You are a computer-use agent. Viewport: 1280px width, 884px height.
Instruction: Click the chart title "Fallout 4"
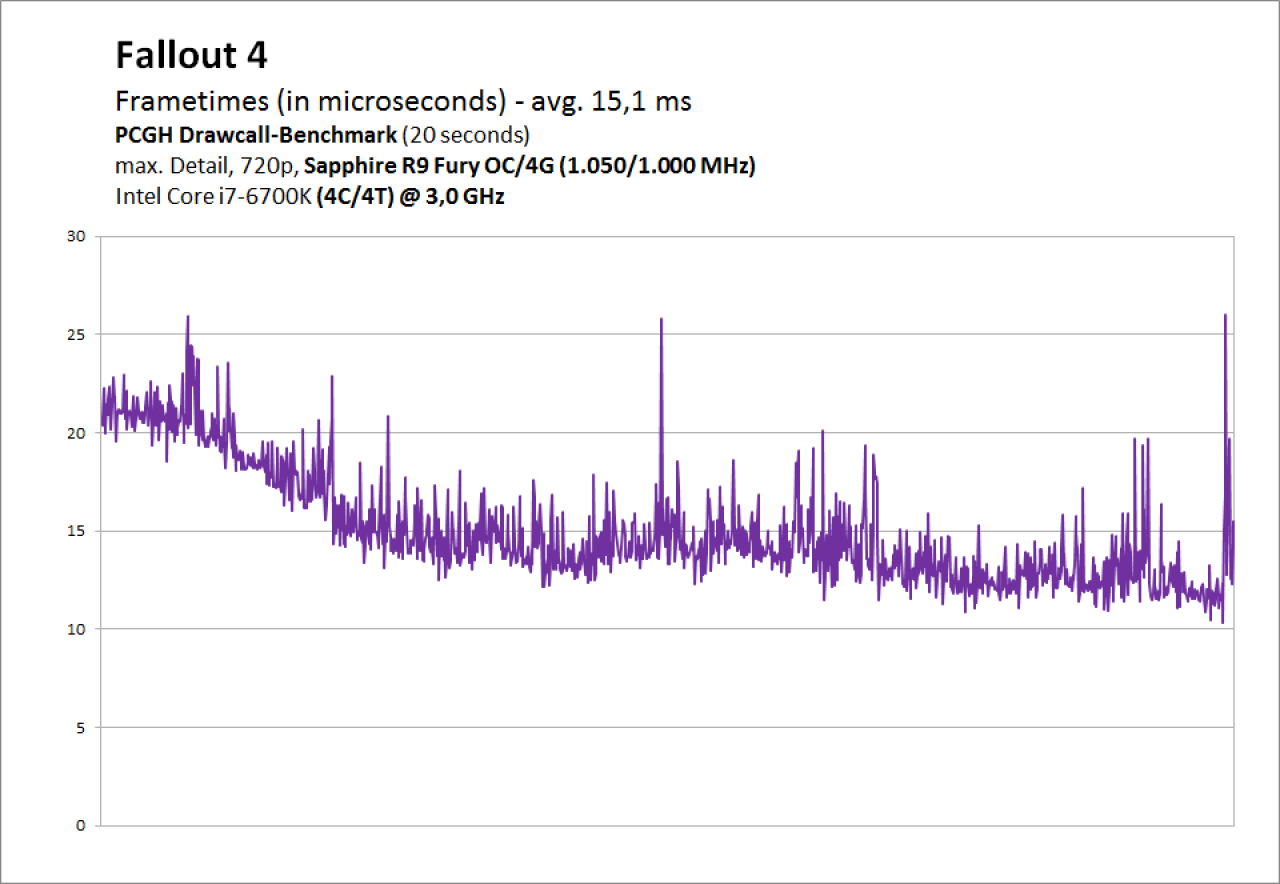click(191, 55)
